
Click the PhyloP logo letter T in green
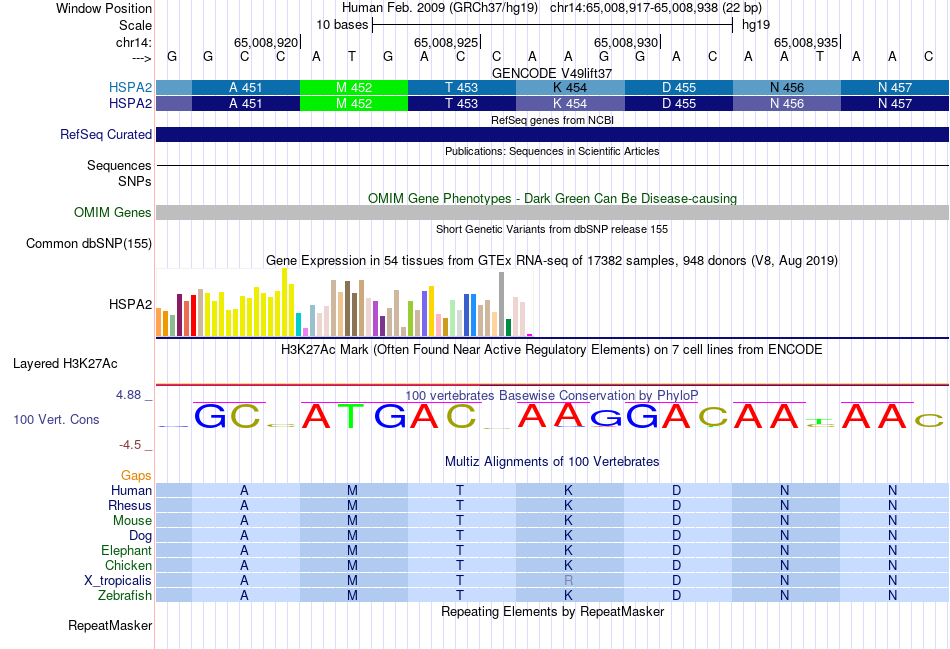[x=351, y=416]
